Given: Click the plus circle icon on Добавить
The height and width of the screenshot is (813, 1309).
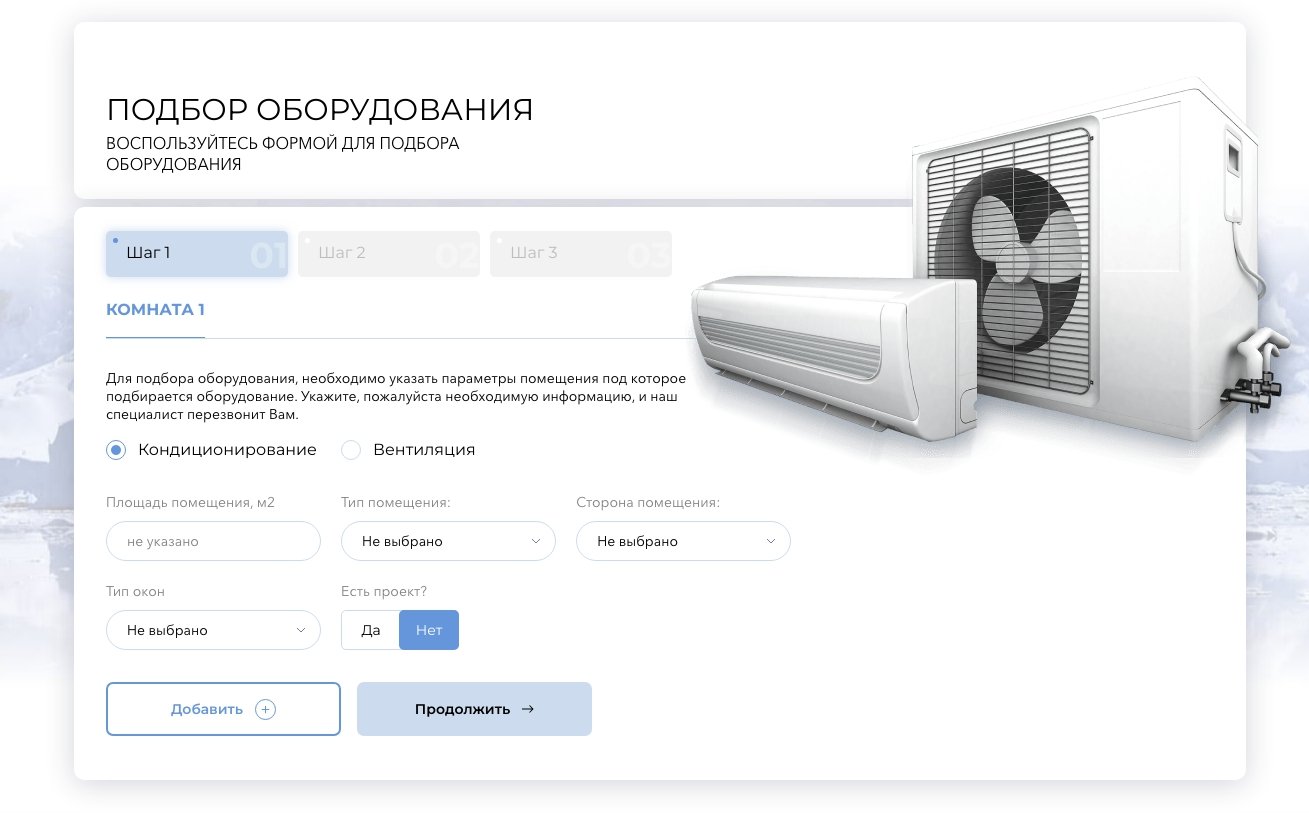Looking at the screenshot, I should tap(265, 709).
